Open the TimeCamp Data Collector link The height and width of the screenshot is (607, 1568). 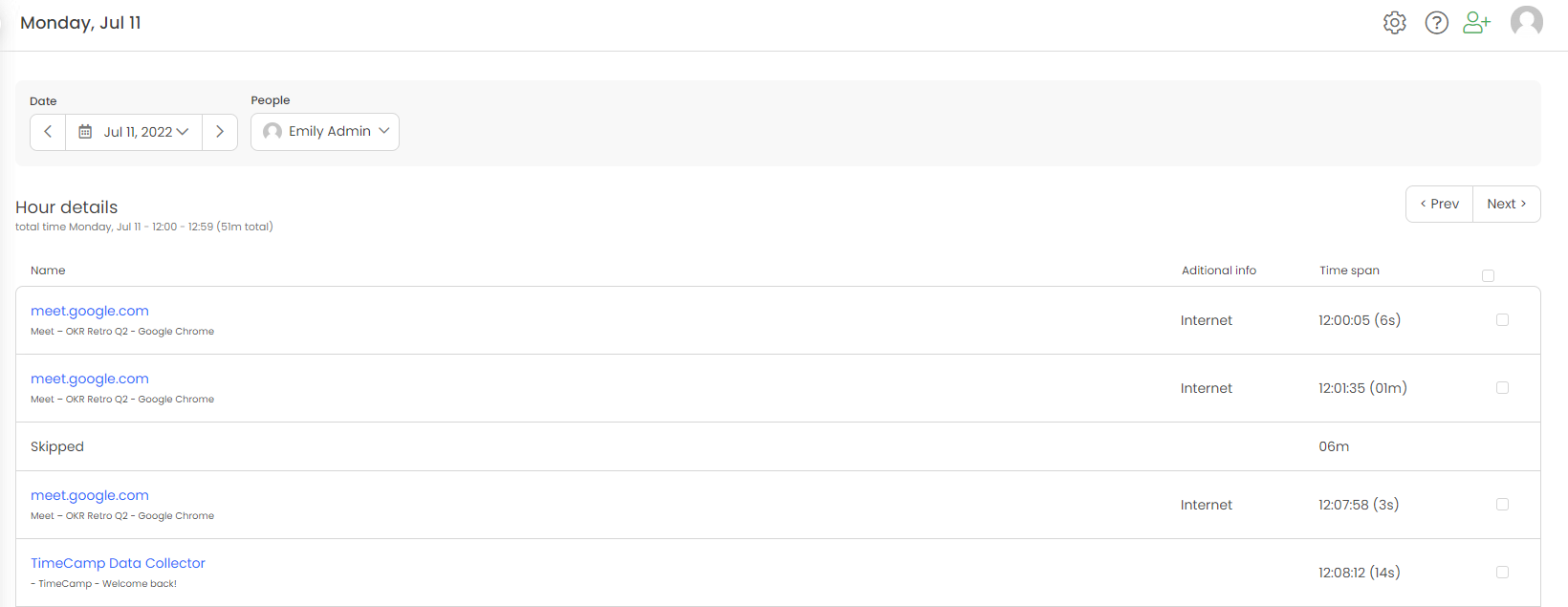coord(118,563)
